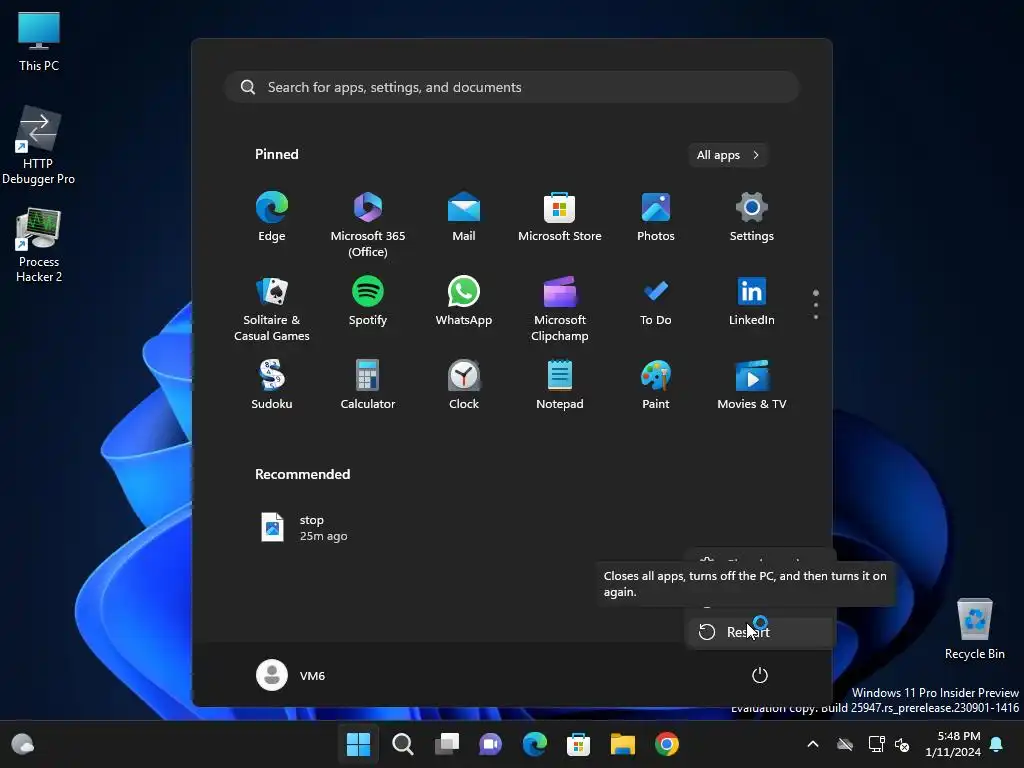Click the network status tray icon
Image resolution: width=1024 pixels, height=768 pixels.
pos(876,744)
